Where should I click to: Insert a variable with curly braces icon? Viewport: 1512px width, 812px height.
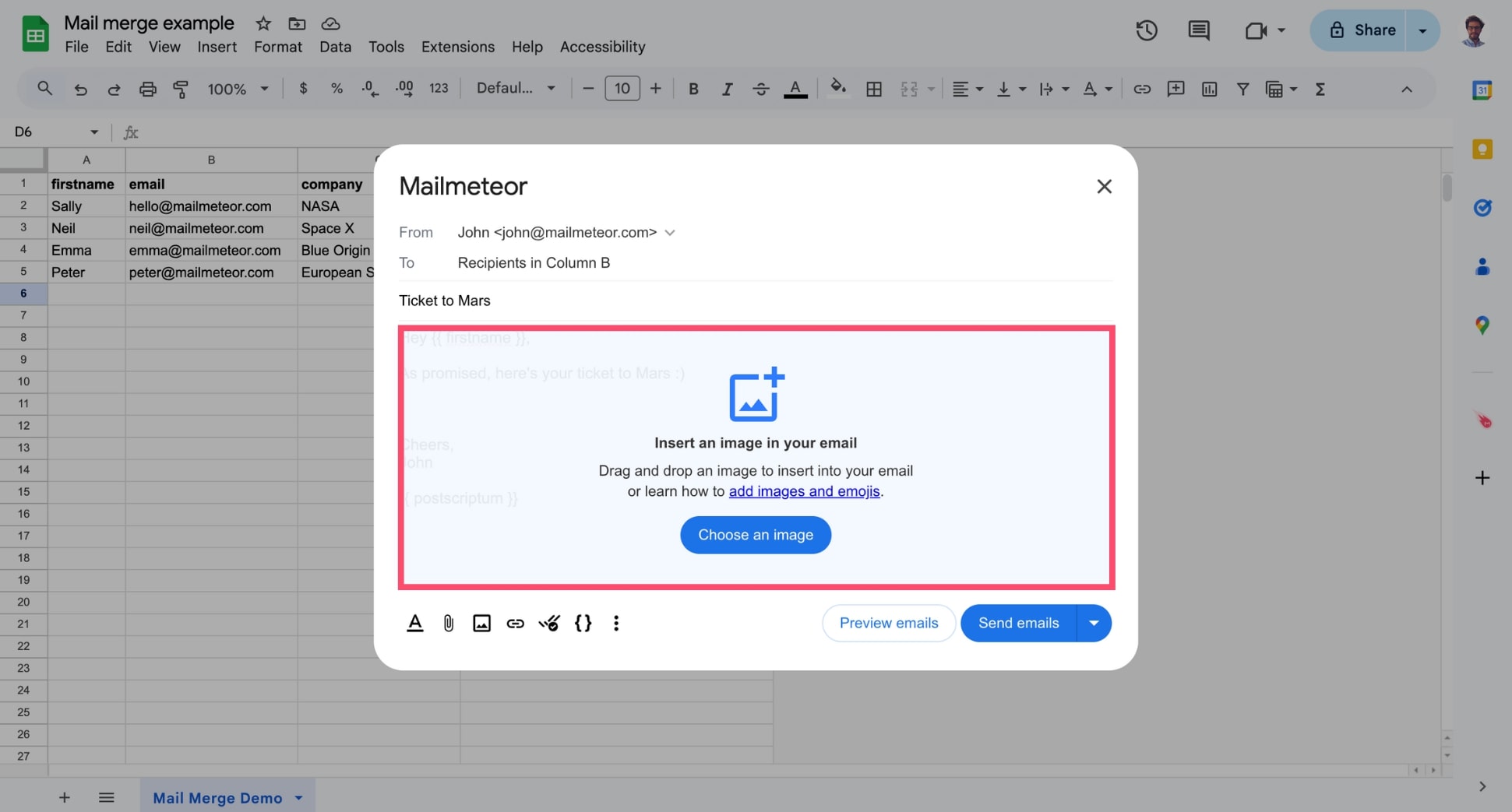point(583,623)
